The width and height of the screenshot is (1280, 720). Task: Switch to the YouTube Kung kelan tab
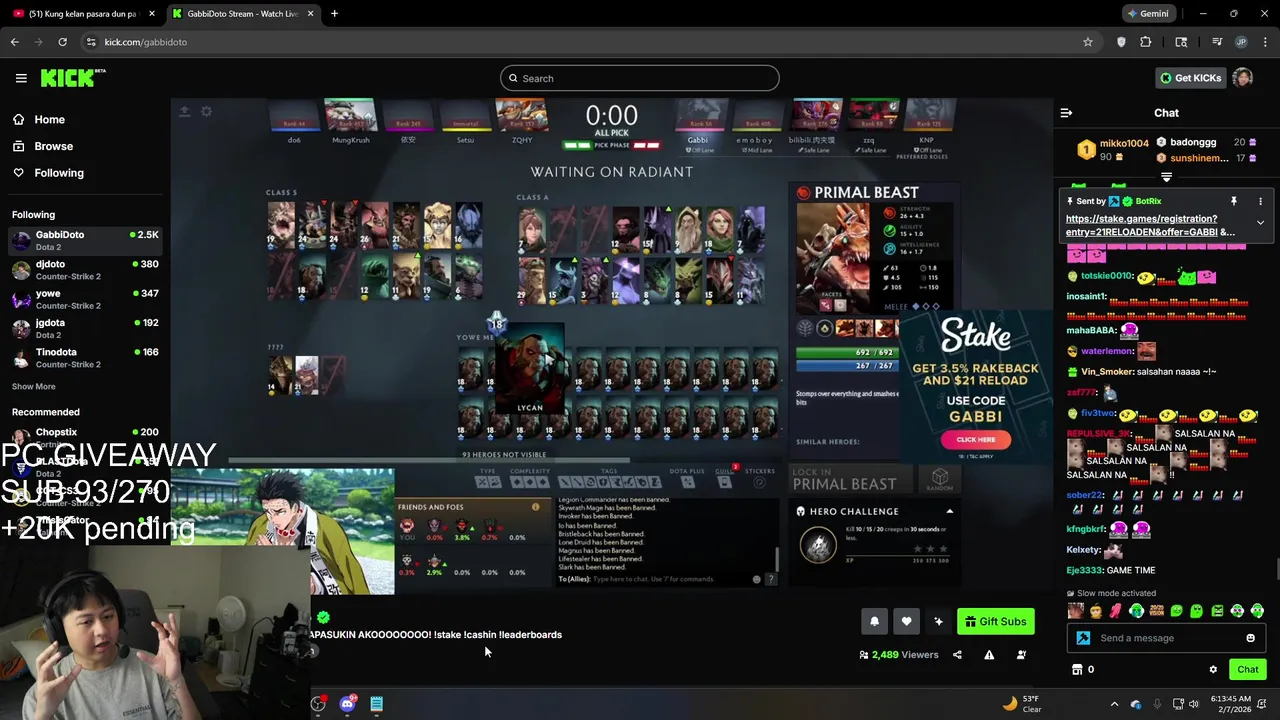pos(82,14)
